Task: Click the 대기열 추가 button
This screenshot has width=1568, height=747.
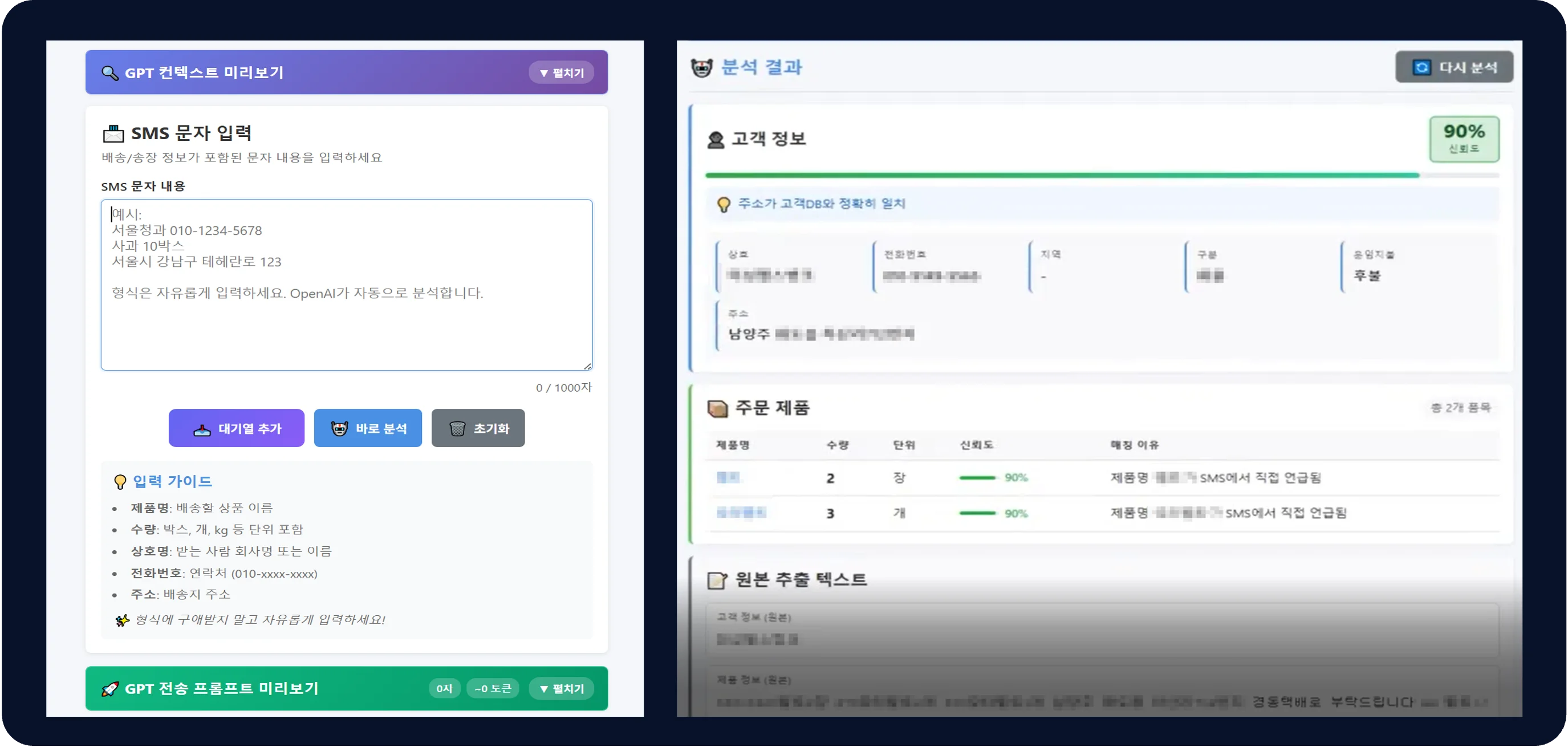Action: pyautogui.click(x=236, y=429)
